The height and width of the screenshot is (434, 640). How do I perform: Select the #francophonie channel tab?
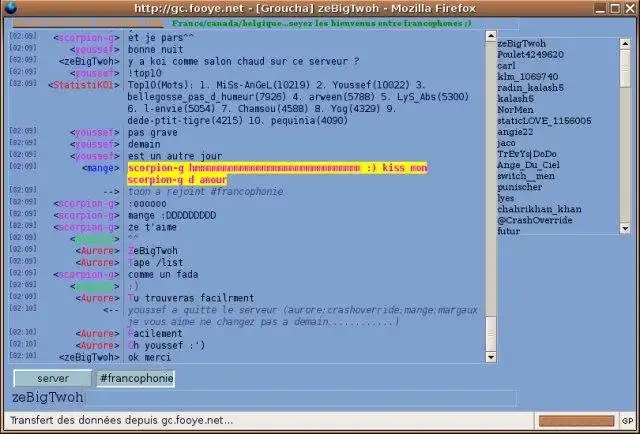click(x=136, y=378)
